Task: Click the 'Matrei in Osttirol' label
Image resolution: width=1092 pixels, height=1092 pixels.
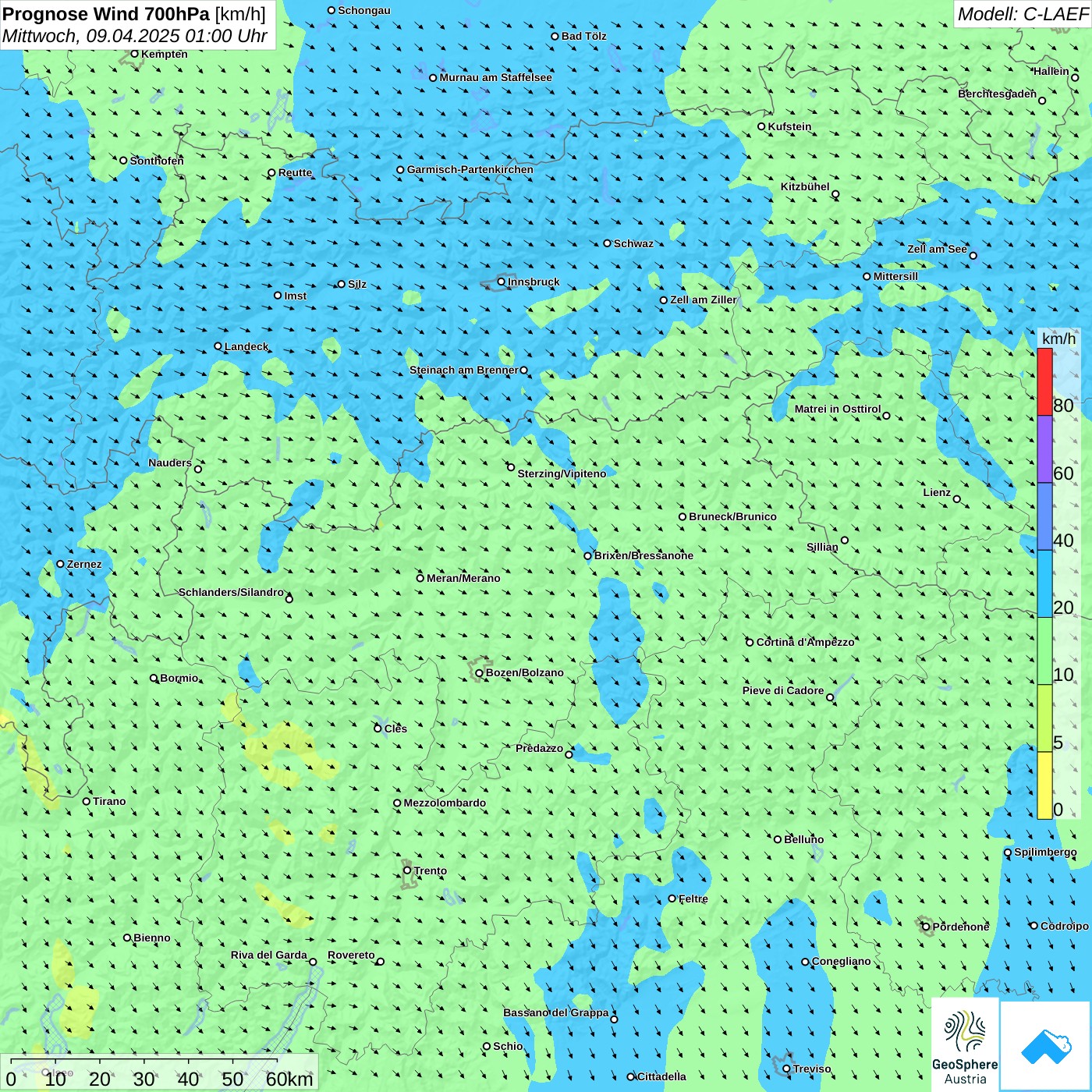Action: [838, 409]
